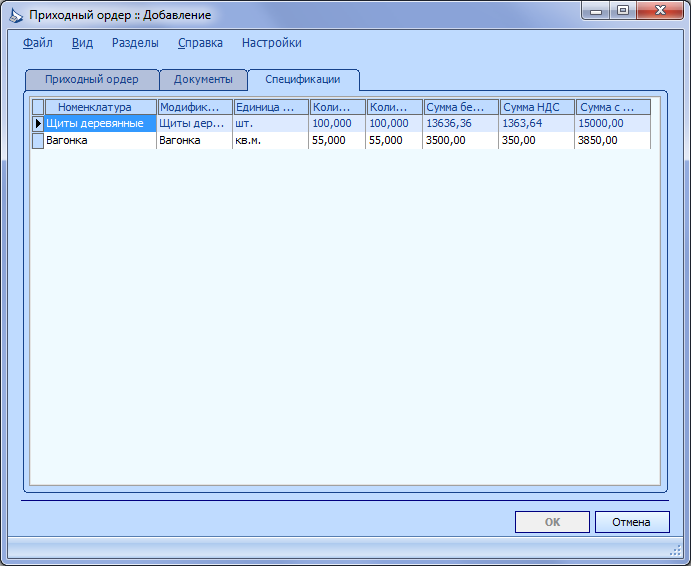Screen dimensions: 691x566
Task: Click the шт. unit cell
Action: (271, 123)
